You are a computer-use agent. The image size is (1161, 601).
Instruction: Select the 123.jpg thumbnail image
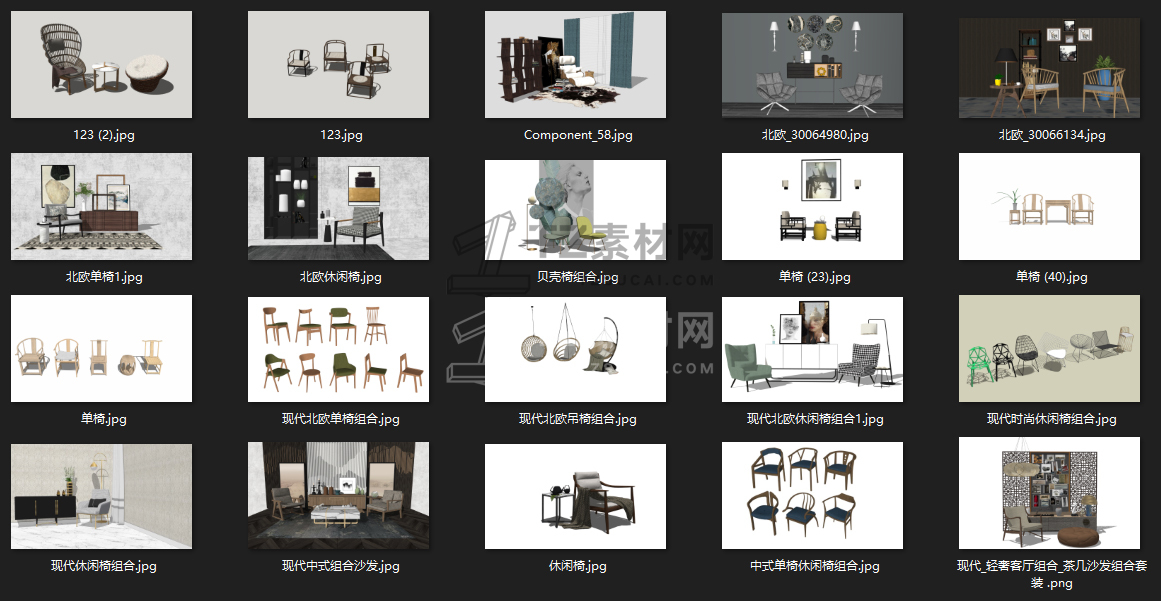tap(338, 64)
